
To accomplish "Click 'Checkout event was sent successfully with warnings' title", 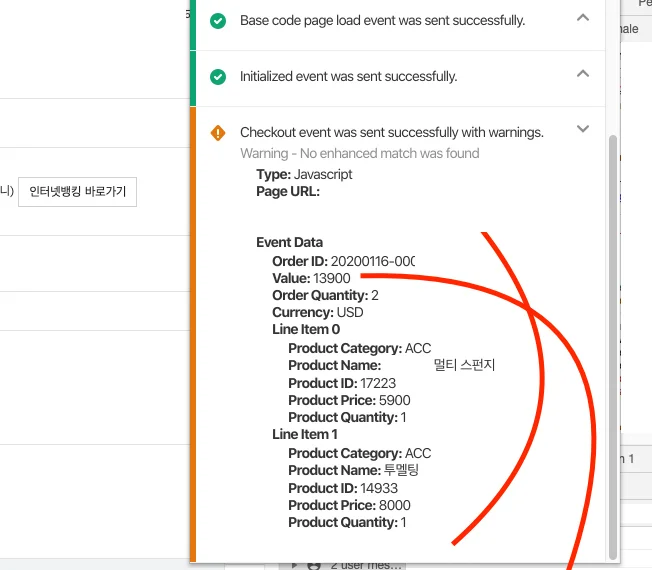I will point(391,133).
